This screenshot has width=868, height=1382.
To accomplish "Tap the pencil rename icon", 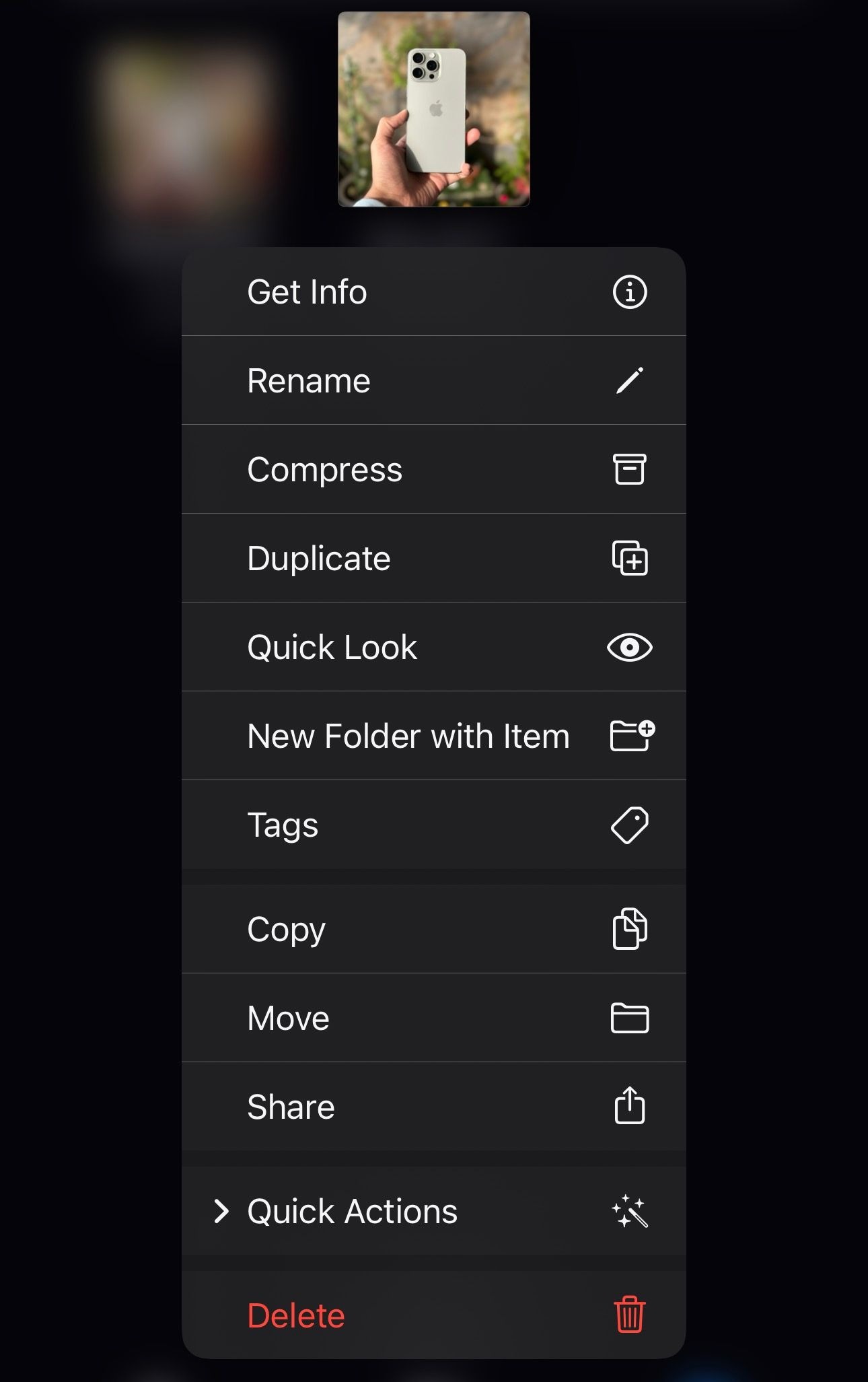I will click(x=630, y=380).
